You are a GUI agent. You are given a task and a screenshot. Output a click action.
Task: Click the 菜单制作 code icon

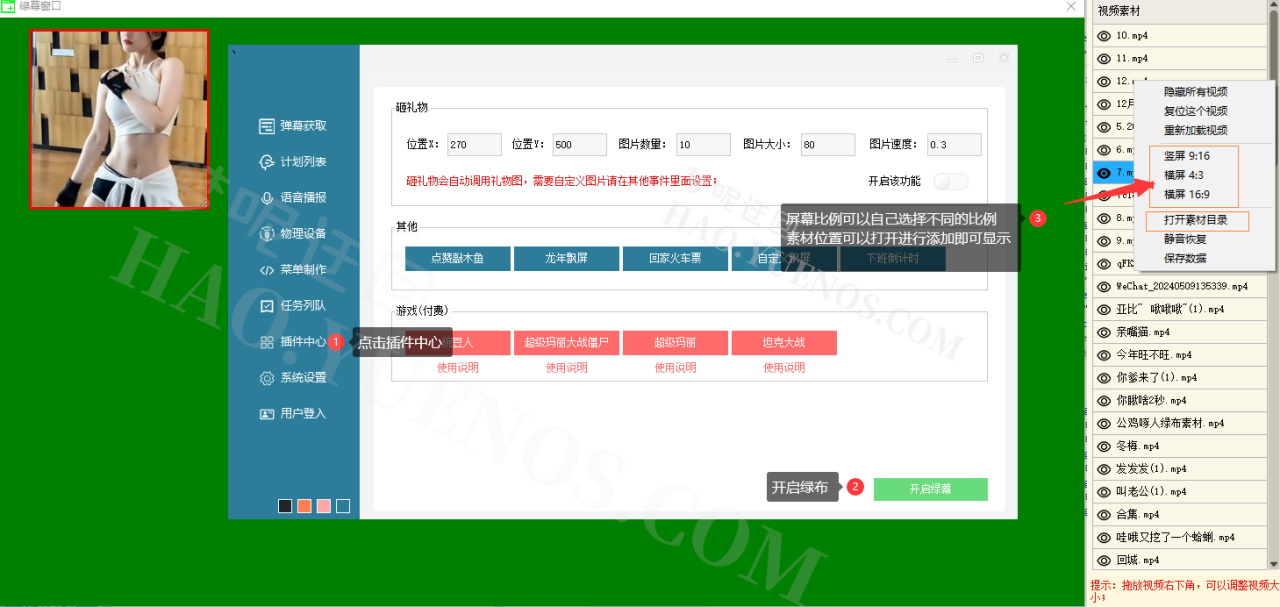coord(267,270)
